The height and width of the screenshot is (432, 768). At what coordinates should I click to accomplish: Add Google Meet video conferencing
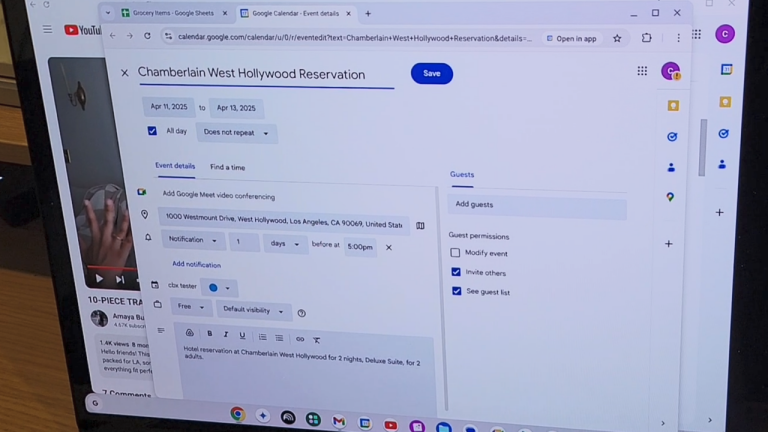(x=218, y=195)
